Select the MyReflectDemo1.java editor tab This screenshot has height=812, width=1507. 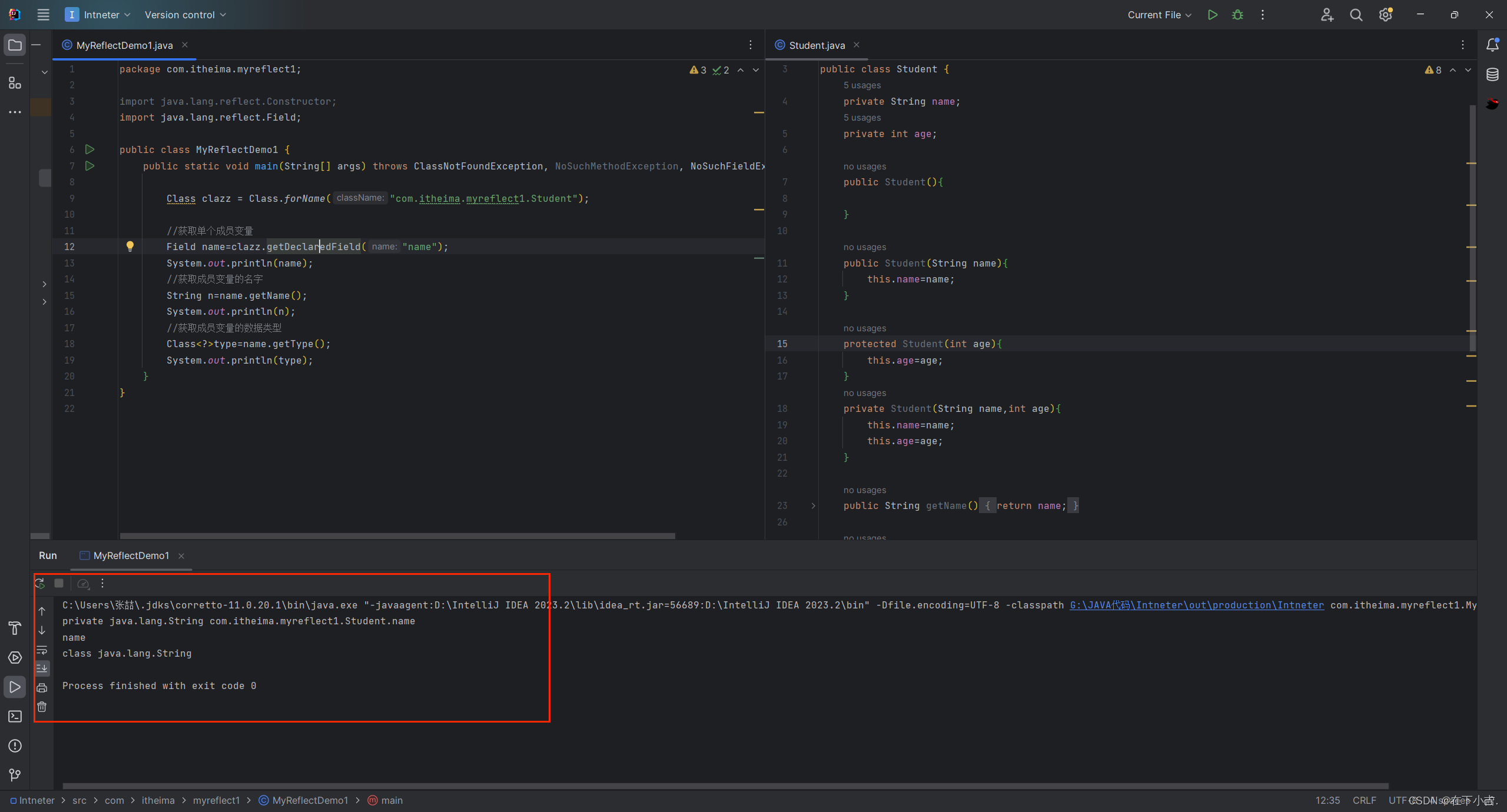click(124, 45)
